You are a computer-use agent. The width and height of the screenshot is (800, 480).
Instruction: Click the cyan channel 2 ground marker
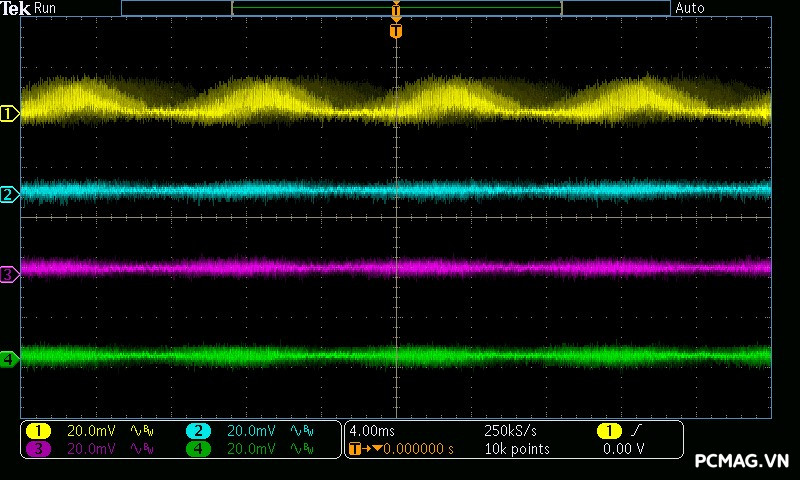point(9,194)
